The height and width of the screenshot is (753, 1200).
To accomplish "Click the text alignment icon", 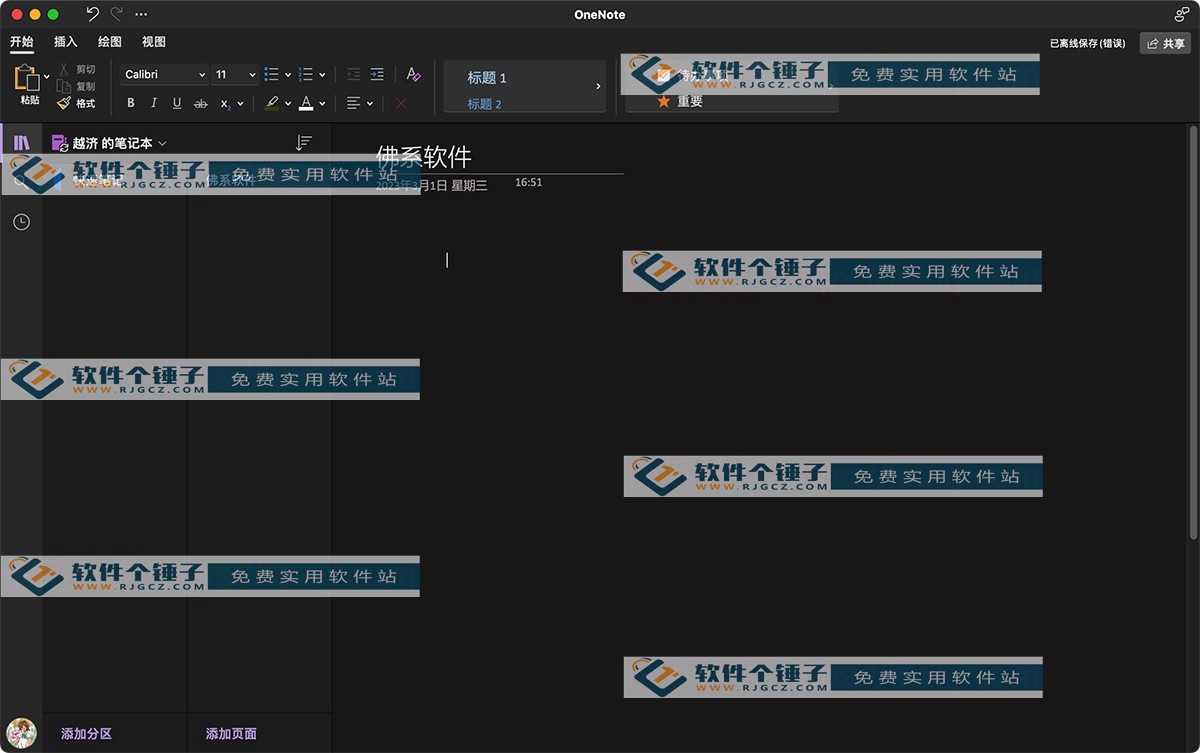I will [x=353, y=103].
